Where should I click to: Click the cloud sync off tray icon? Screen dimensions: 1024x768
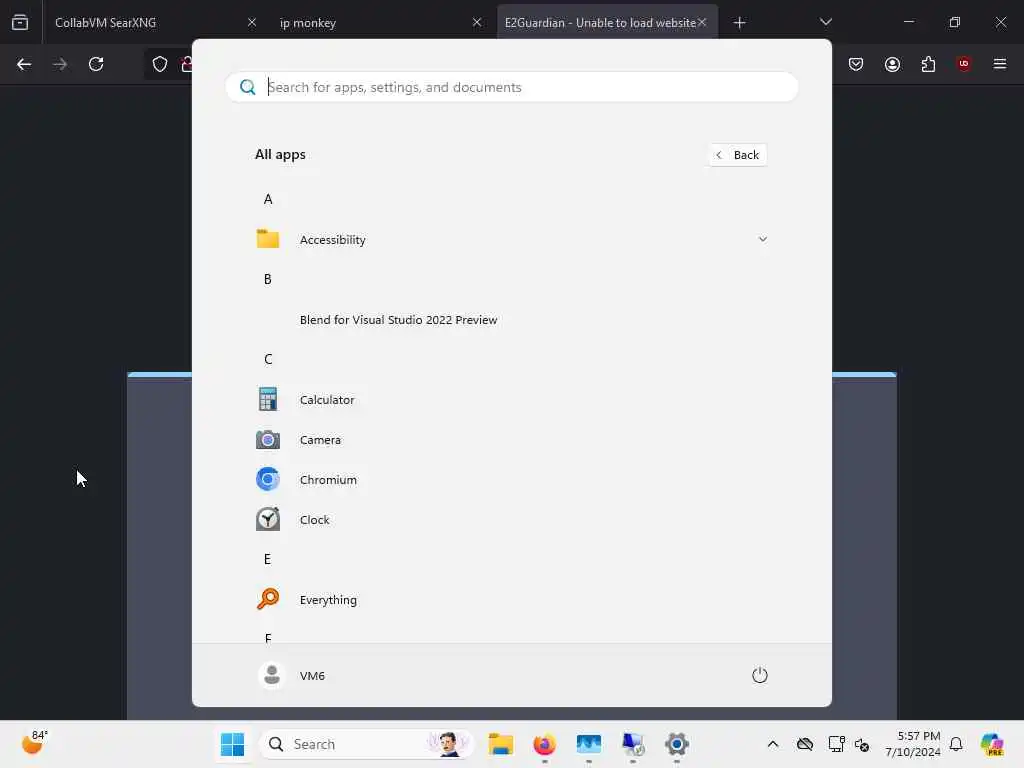pyautogui.click(x=805, y=744)
